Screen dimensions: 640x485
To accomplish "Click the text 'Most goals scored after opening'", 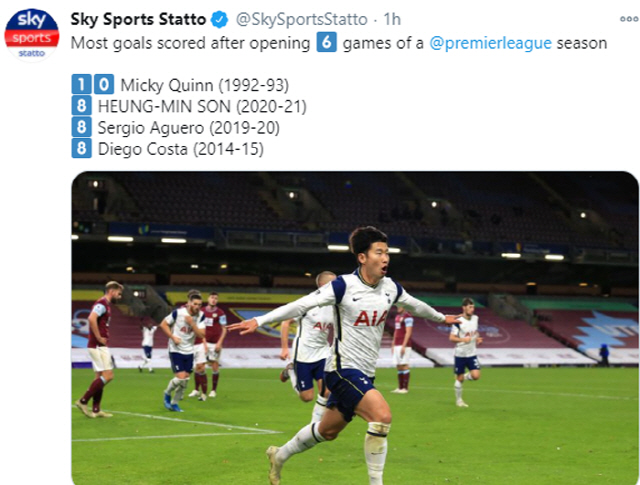I will pyautogui.click(x=190, y=43).
